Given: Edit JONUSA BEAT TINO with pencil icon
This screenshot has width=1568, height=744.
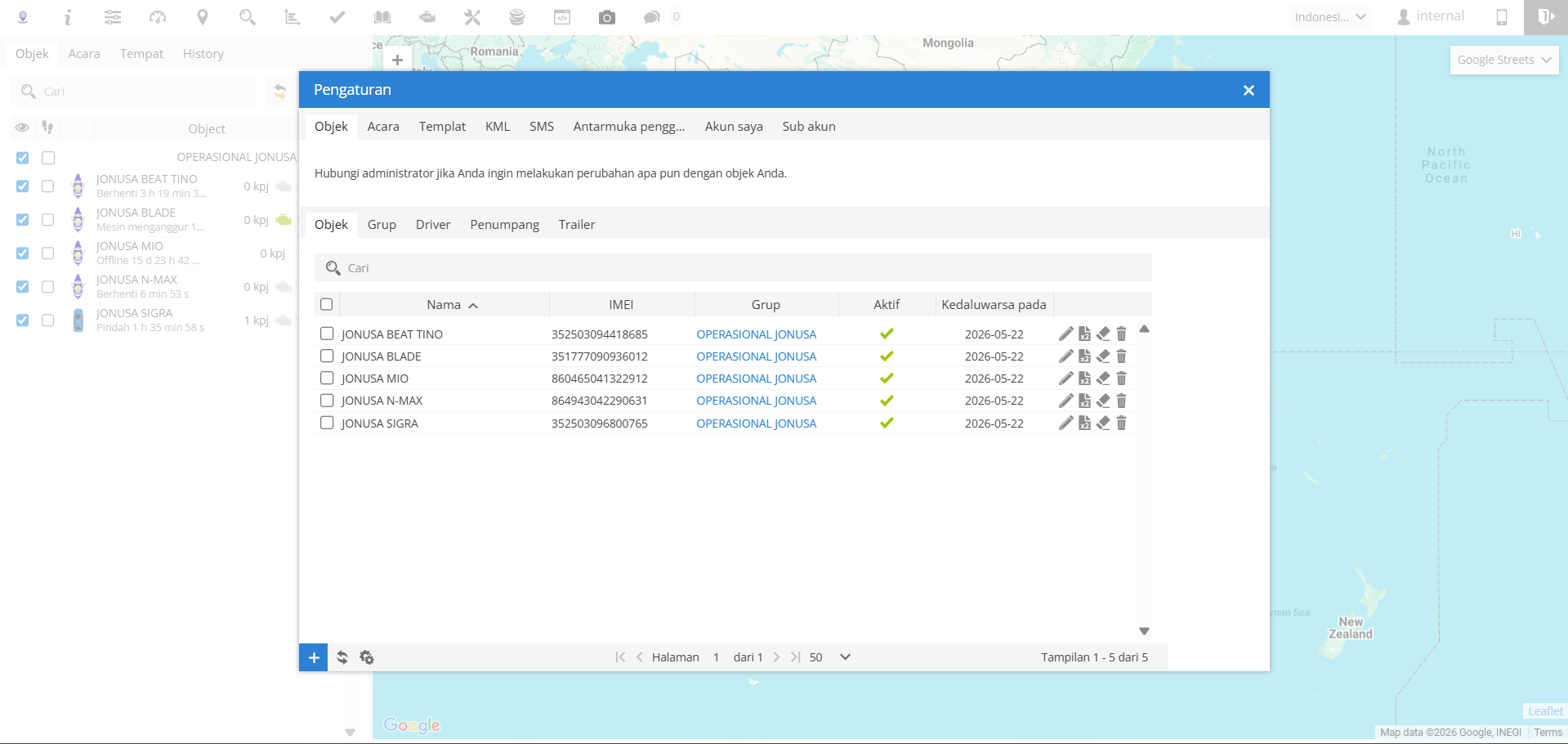Looking at the screenshot, I should coord(1066,334).
